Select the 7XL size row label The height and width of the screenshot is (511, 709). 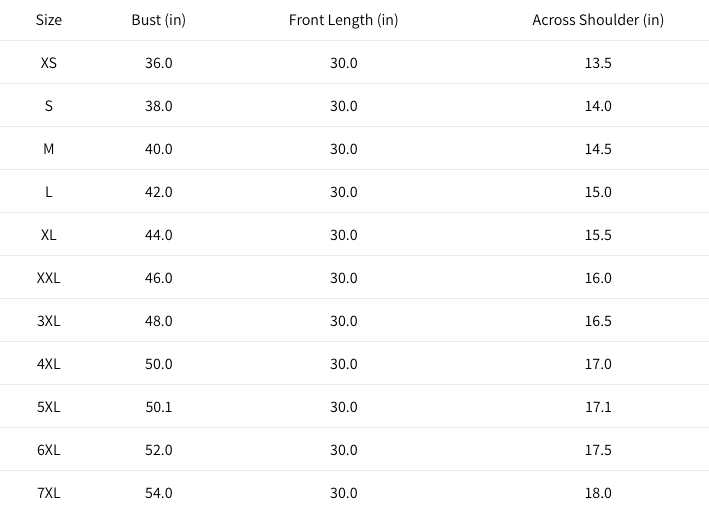click(48, 493)
